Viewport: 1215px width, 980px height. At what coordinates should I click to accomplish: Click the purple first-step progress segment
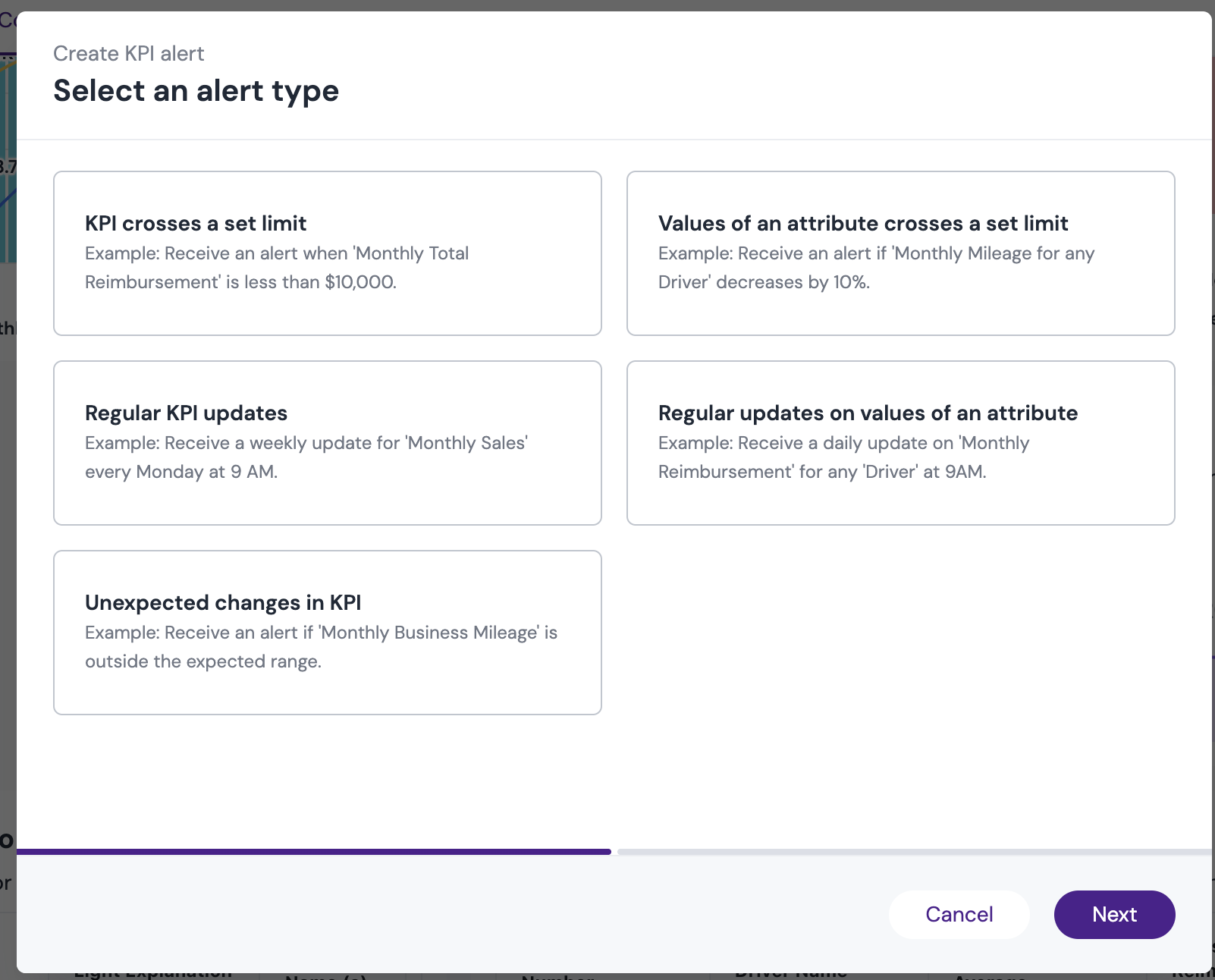pyautogui.click(x=314, y=852)
